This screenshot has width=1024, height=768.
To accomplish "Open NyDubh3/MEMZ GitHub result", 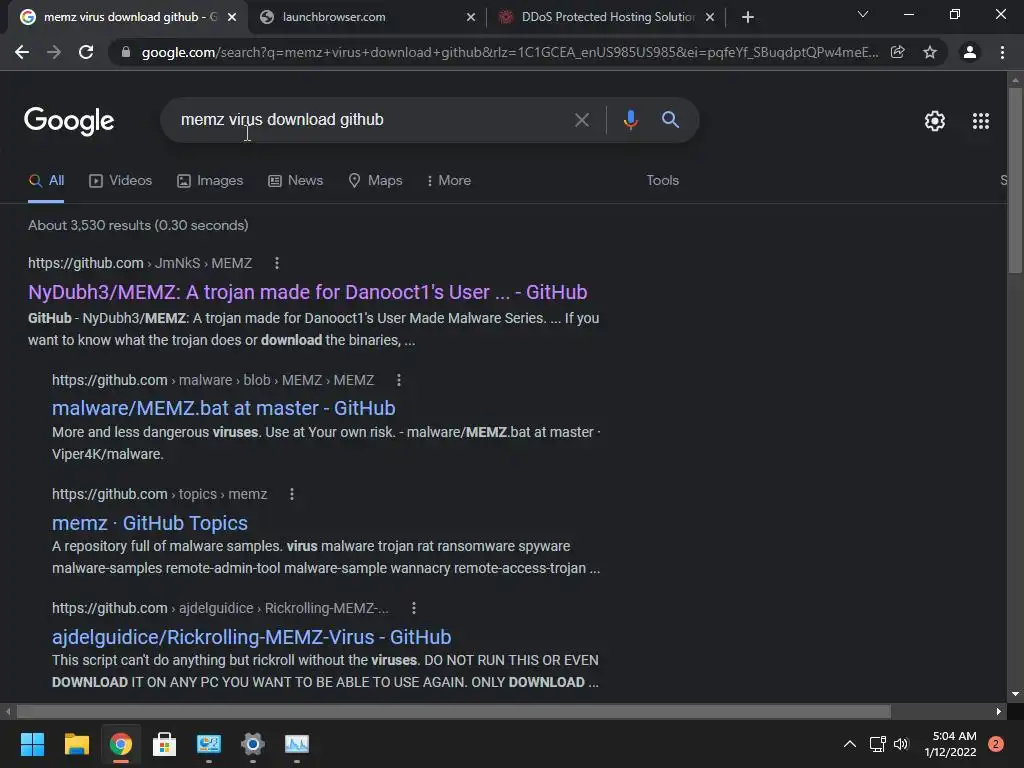I will 308,292.
